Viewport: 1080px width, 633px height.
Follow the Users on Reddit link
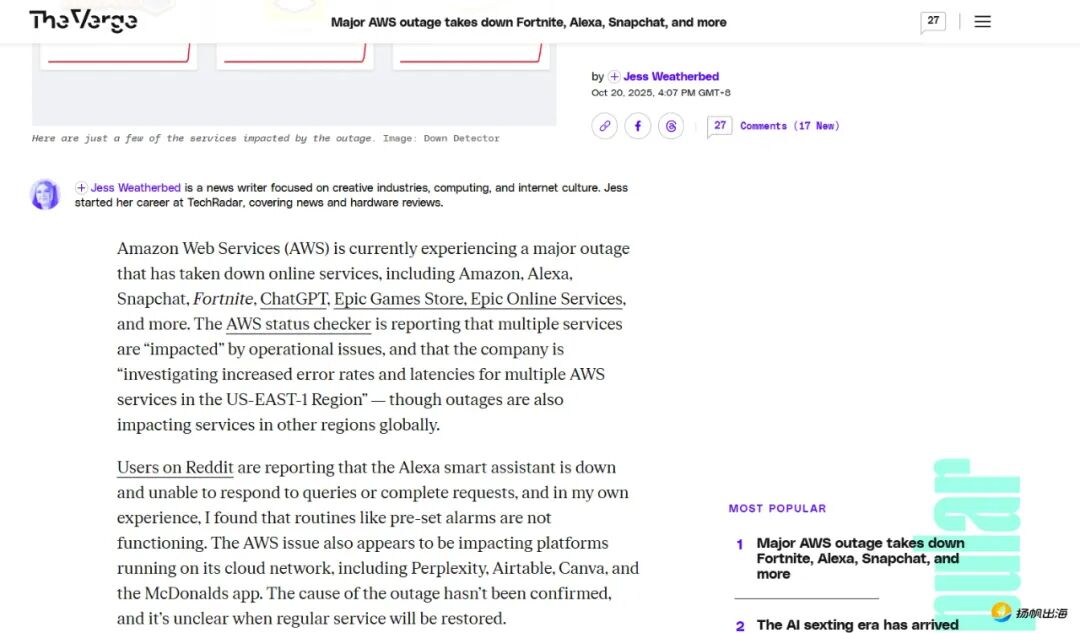click(175, 467)
